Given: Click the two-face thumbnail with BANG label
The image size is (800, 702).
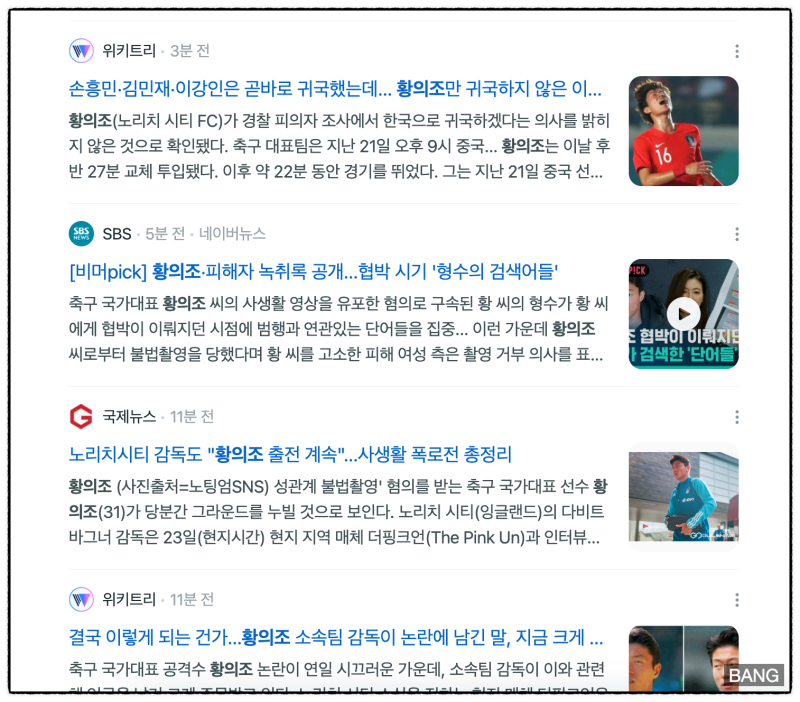Looking at the screenshot, I should [683, 658].
